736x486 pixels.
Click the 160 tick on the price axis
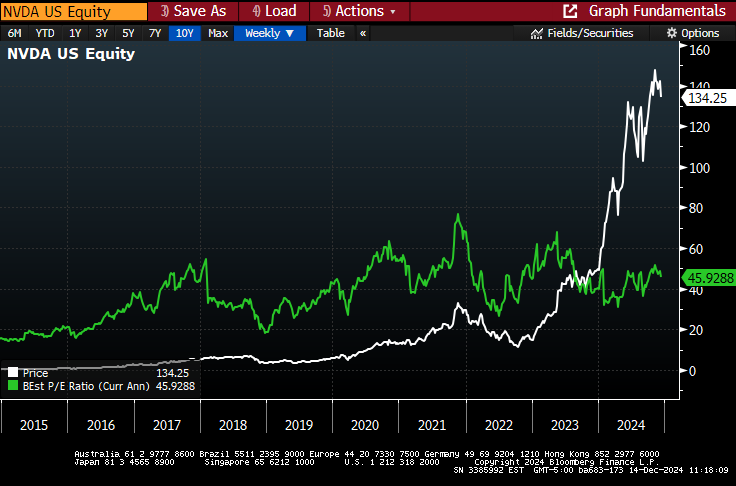(699, 50)
